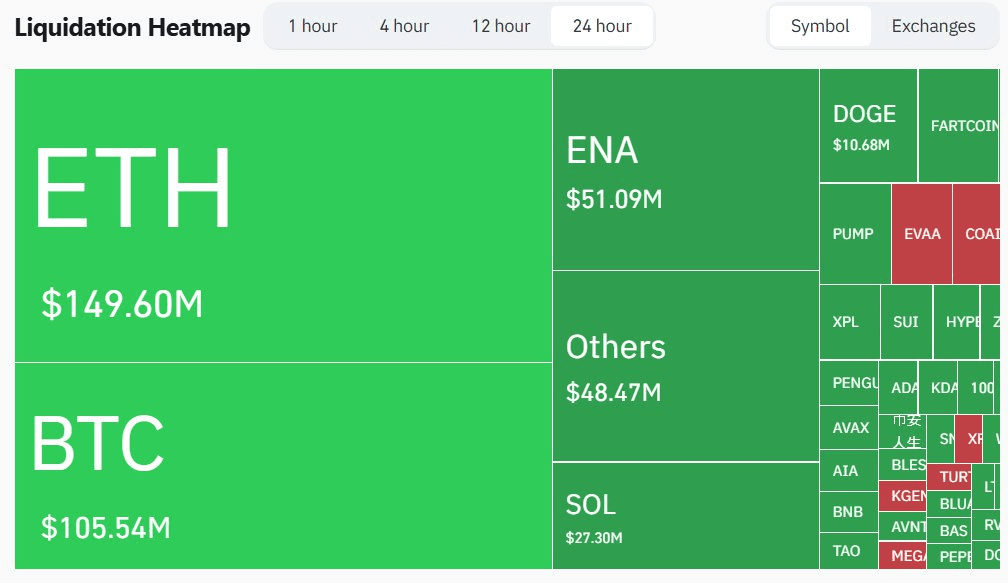Select the 1 hour timeframe tab
1008x583 pixels.
312,26
